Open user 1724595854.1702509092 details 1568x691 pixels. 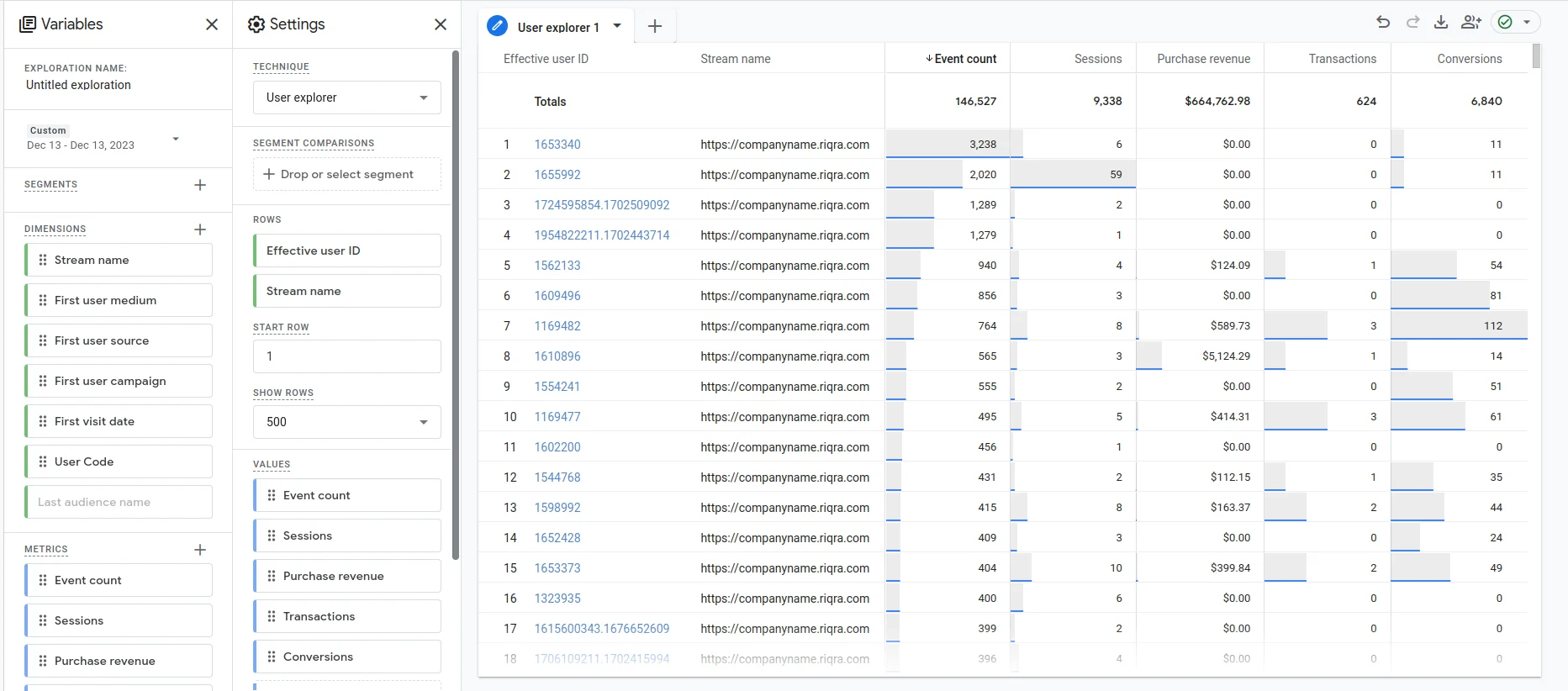pos(602,205)
